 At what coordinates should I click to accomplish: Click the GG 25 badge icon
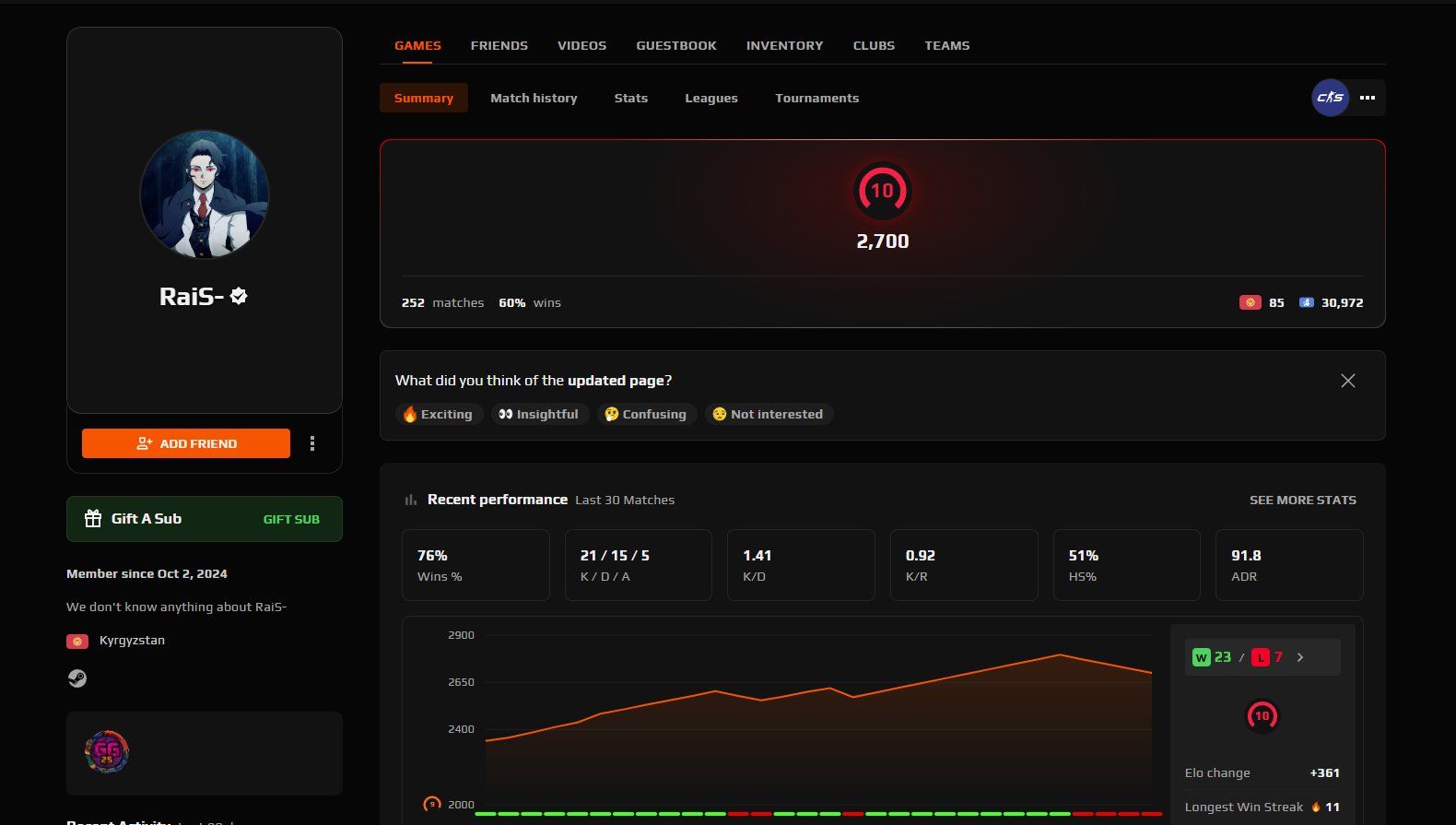point(107,752)
